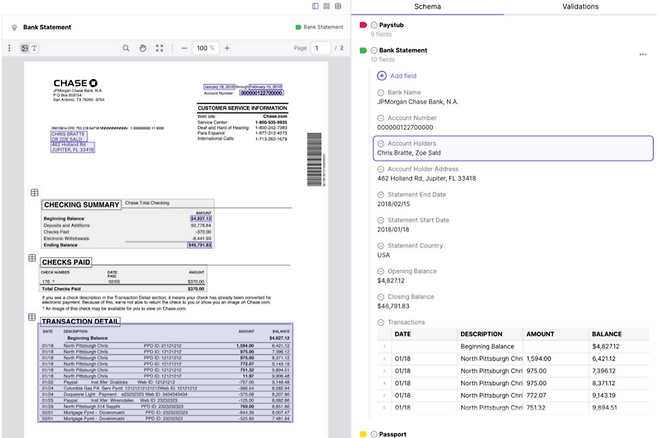This screenshot has width=658, height=438.
Task: Select the split panel layout icon
Action: [315, 6]
